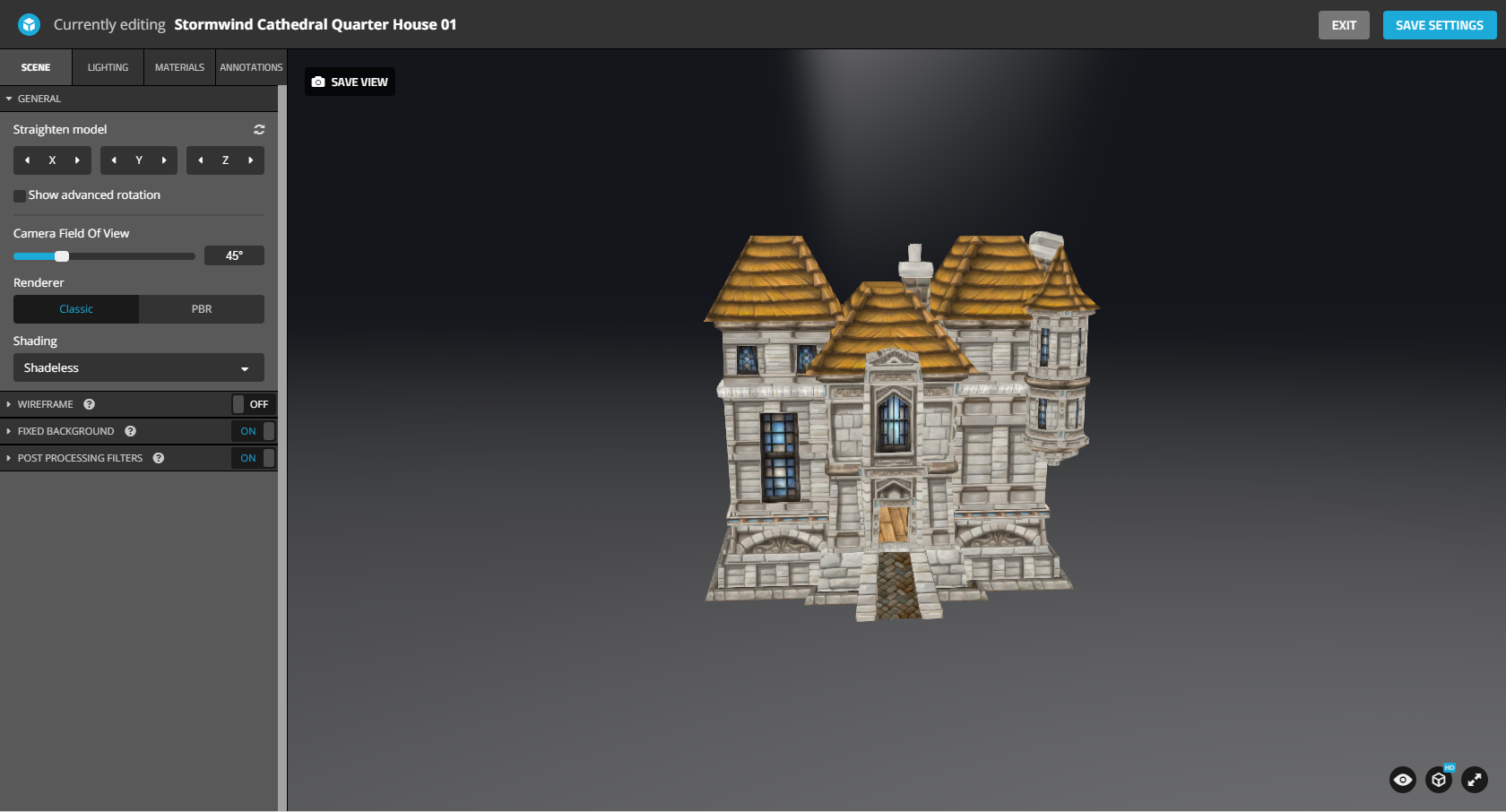The width and height of the screenshot is (1506, 812).
Task: Enable Show advanced rotation checkbox
Action: coord(19,195)
